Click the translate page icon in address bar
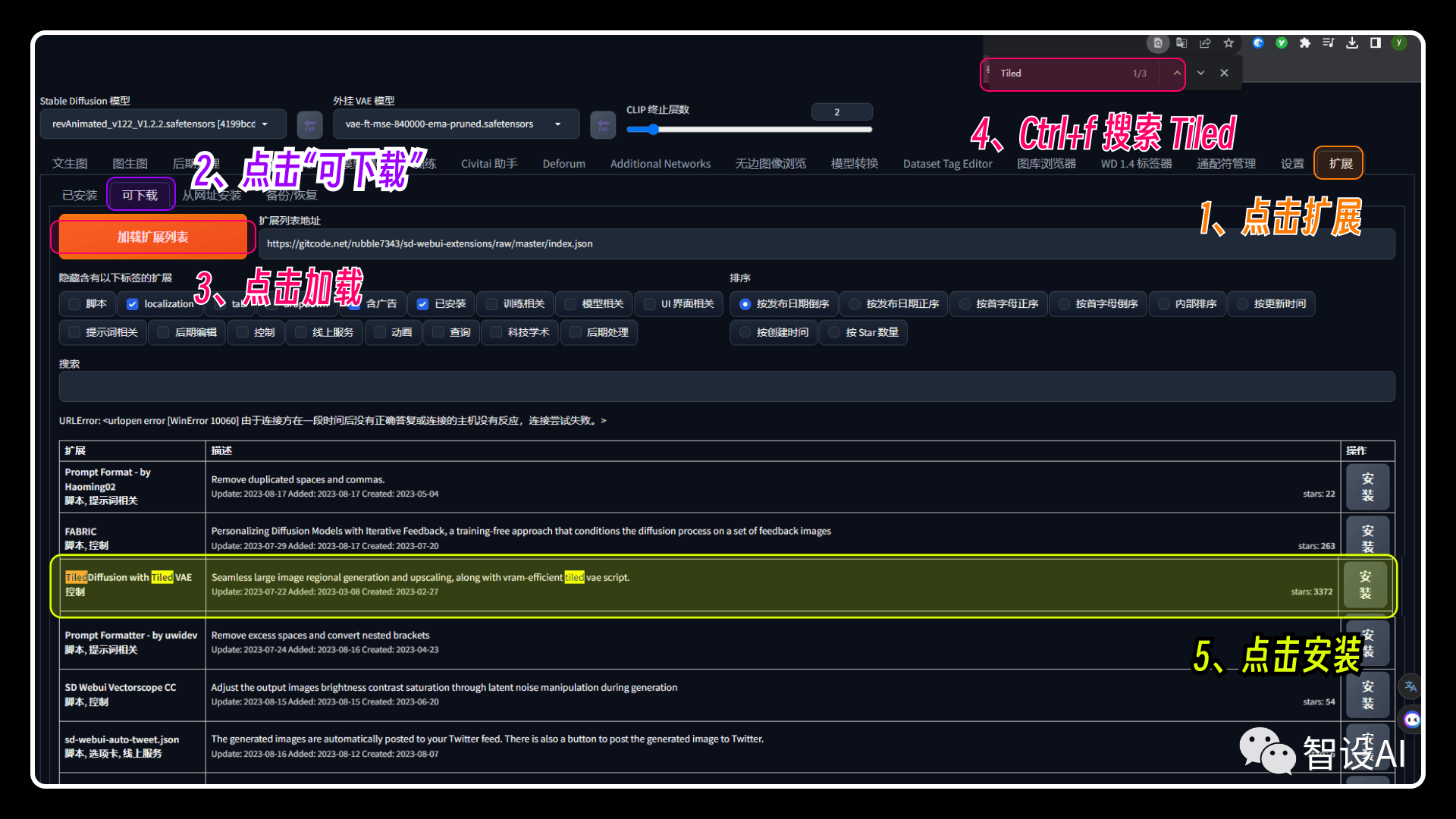Screen dimensions: 1456x819 tap(1181, 43)
